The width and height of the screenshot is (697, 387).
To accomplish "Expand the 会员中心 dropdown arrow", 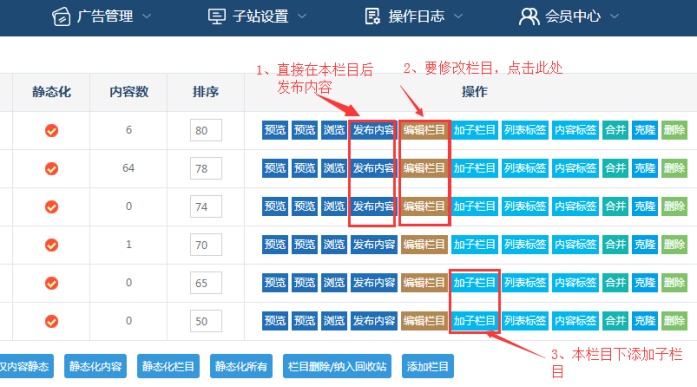I will point(614,17).
